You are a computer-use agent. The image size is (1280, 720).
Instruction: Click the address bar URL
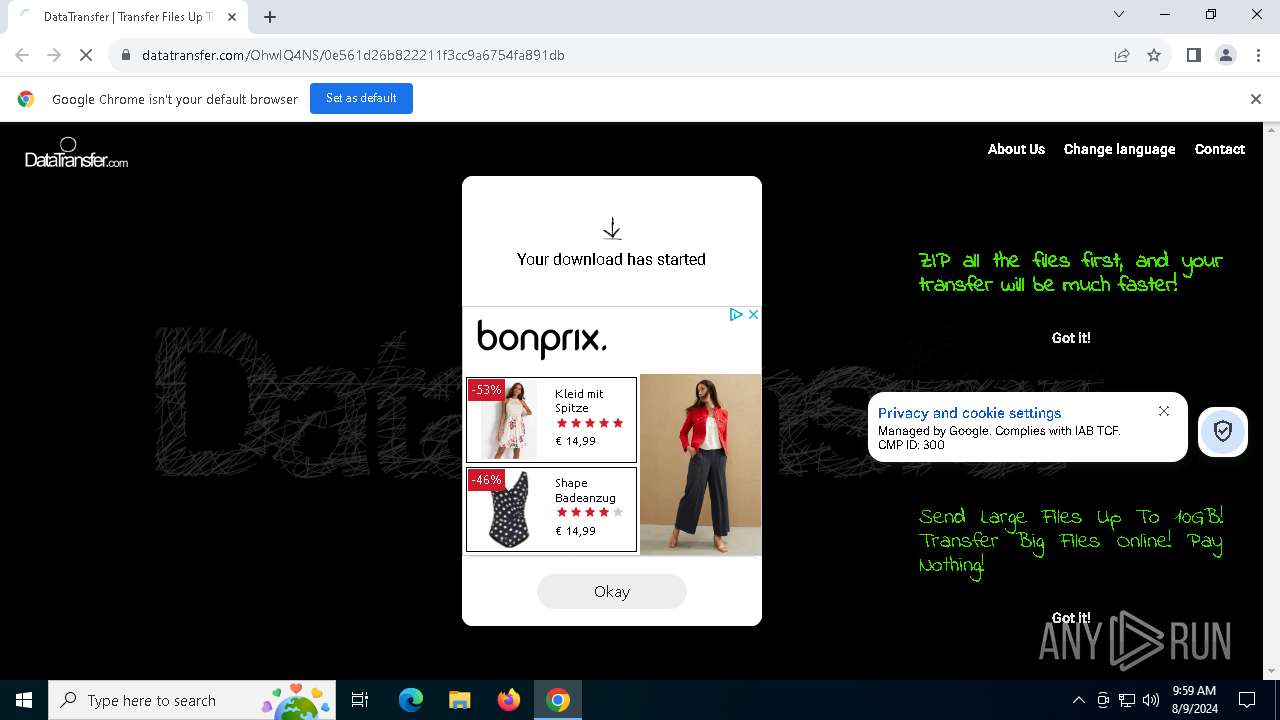[x=353, y=55]
